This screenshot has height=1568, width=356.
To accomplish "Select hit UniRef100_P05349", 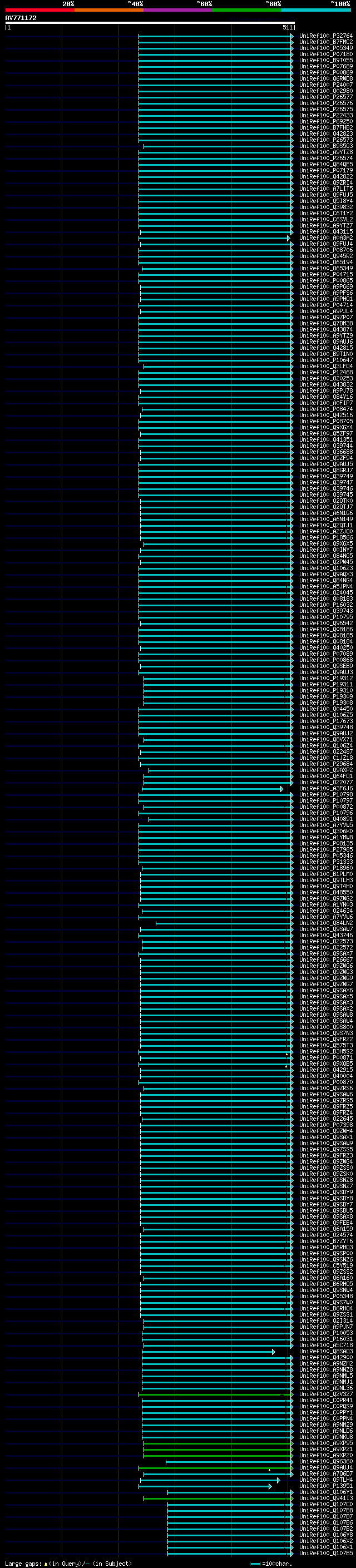I will 326,48.
